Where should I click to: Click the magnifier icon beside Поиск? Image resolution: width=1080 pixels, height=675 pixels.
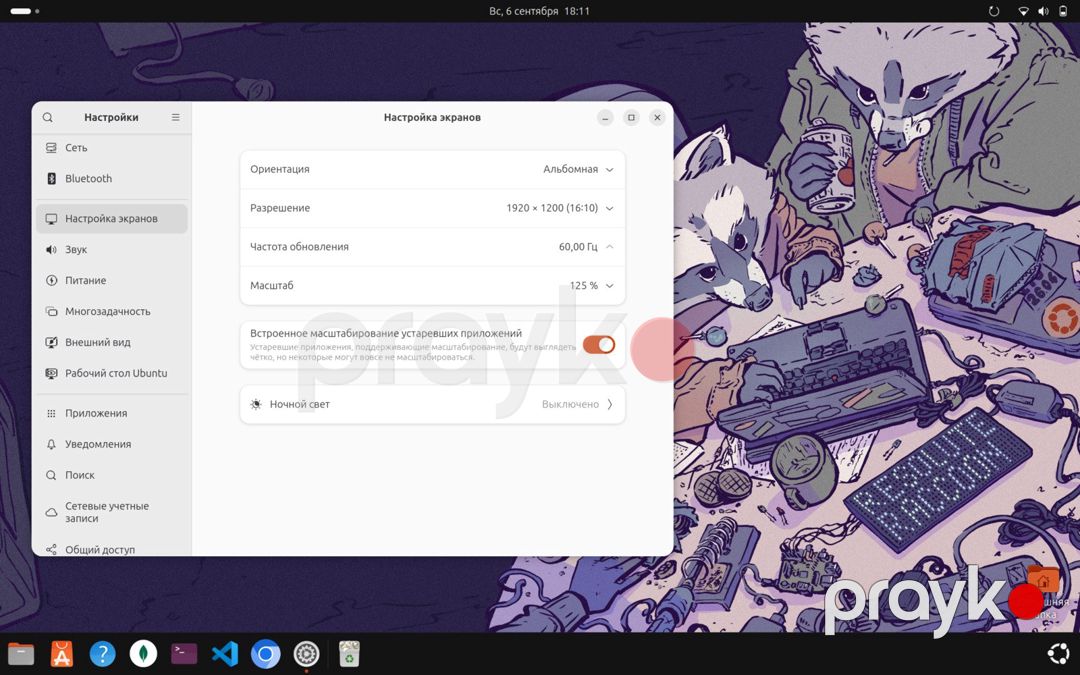click(x=51, y=475)
